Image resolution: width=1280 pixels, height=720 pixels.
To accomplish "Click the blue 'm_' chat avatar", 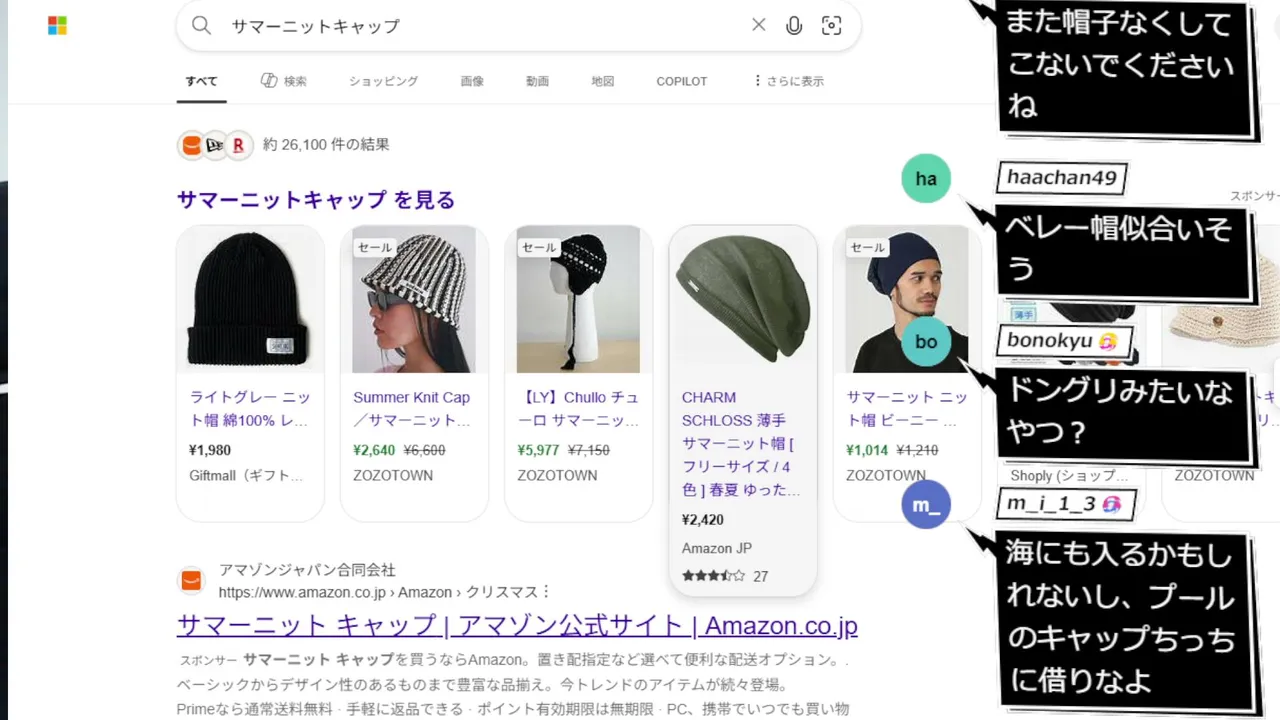I will (x=926, y=505).
